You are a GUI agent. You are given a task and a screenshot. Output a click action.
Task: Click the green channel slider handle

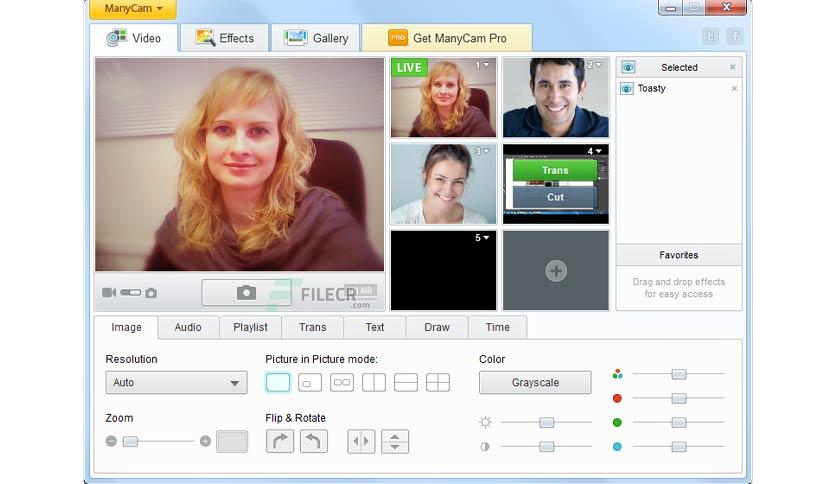click(x=679, y=423)
